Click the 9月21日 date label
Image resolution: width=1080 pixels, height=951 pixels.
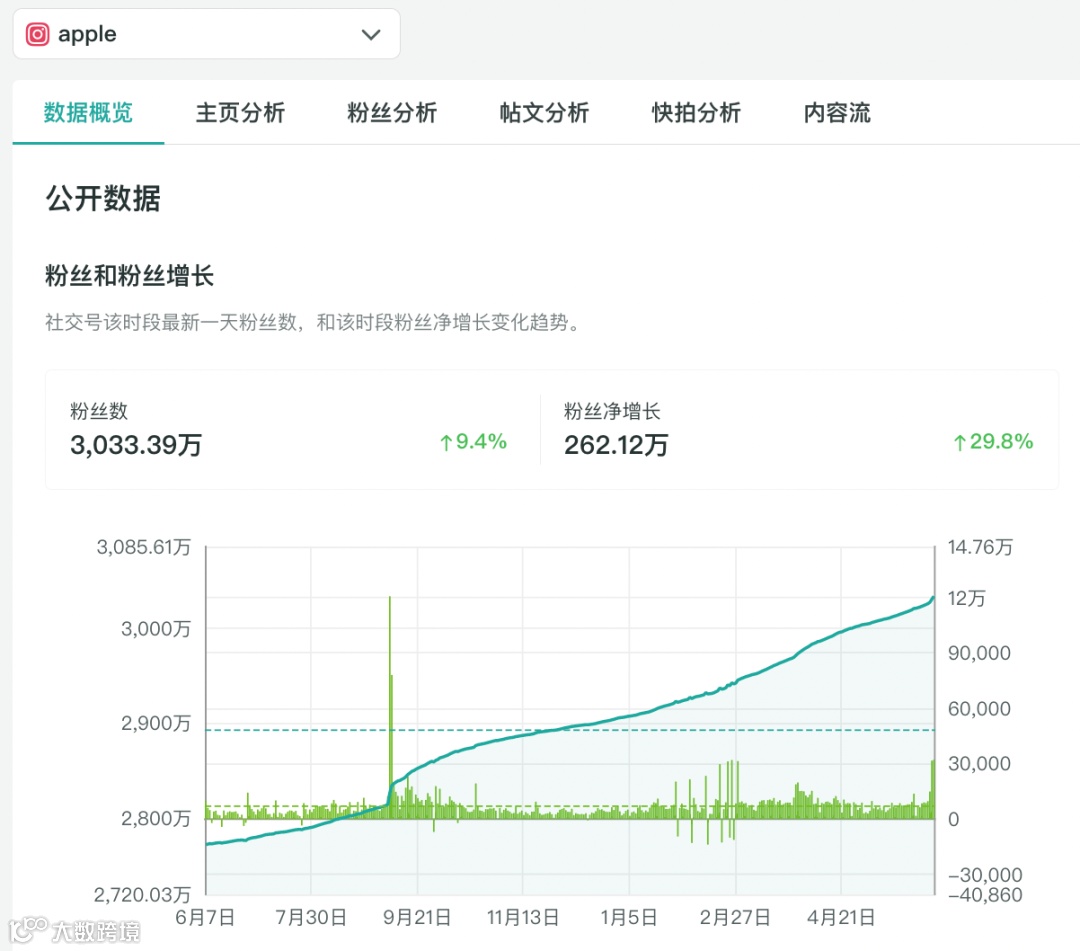pyautogui.click(x=417, y=917)
